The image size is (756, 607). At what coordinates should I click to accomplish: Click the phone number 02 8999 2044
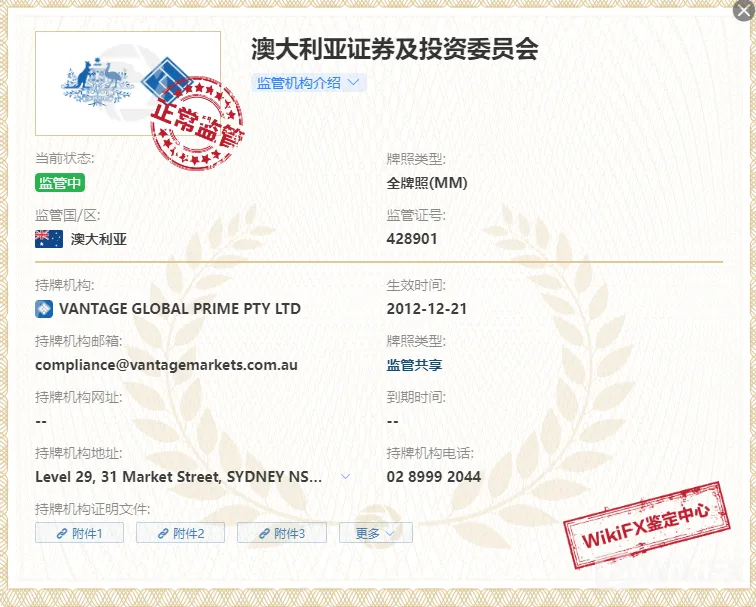click(433, 477)
